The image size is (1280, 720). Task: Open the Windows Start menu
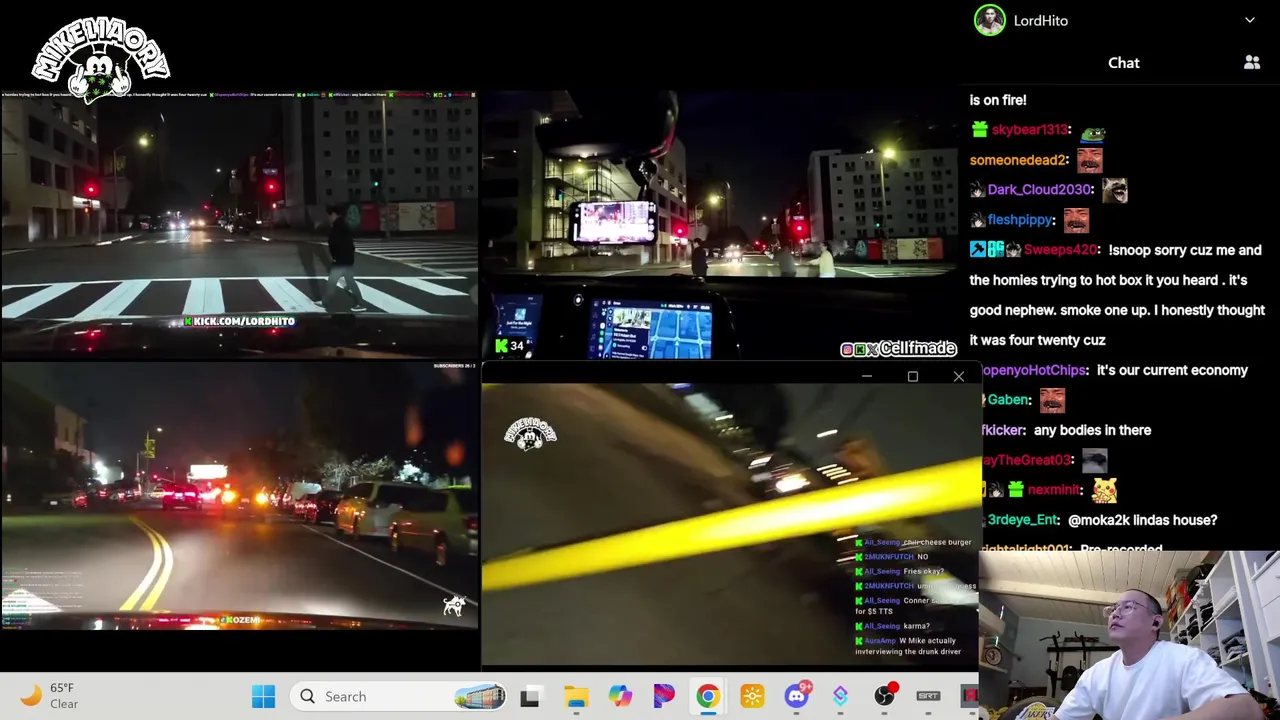tap(263, 696)
